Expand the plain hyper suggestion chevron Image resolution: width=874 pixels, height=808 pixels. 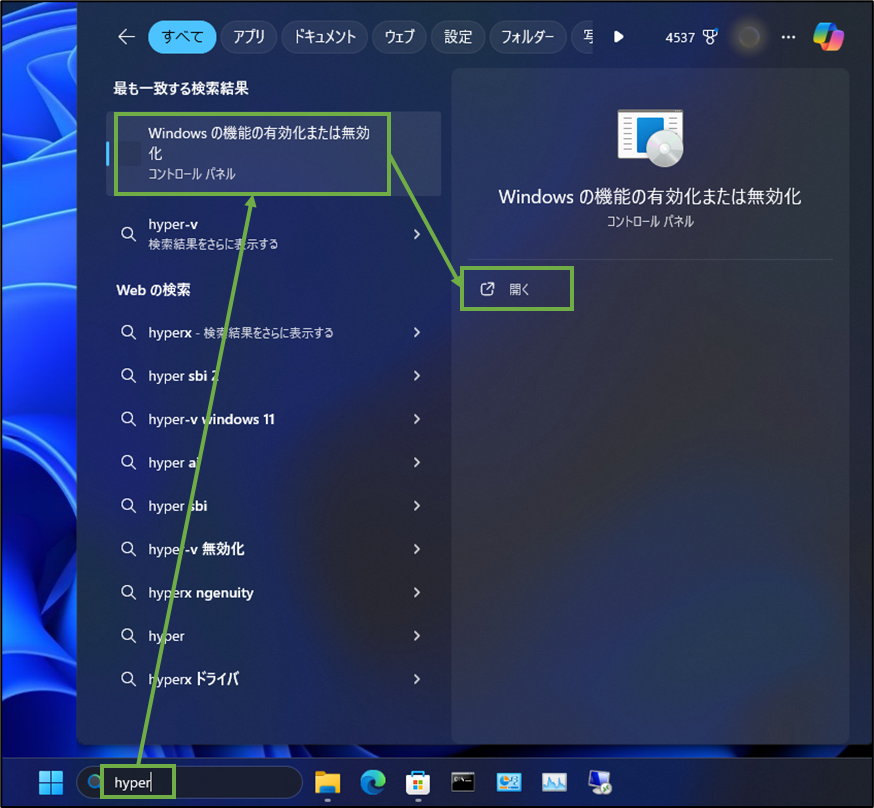(x=417, y=636)
